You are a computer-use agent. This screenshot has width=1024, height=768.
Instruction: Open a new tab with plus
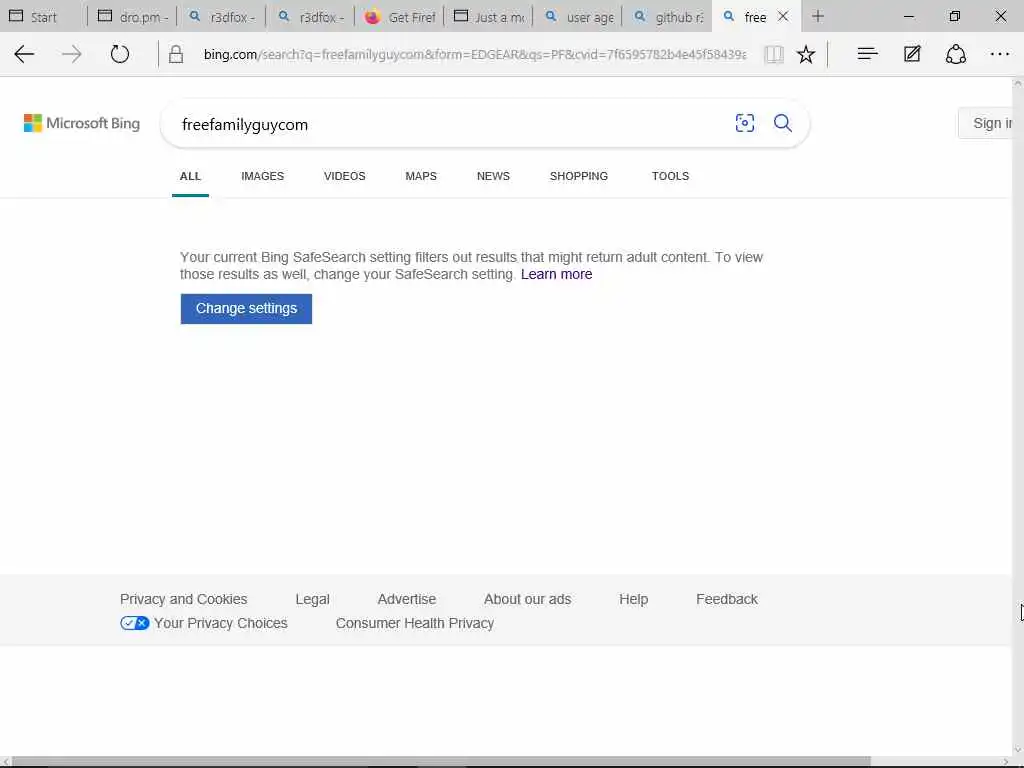pyautogui.click(x=818, y=16)
